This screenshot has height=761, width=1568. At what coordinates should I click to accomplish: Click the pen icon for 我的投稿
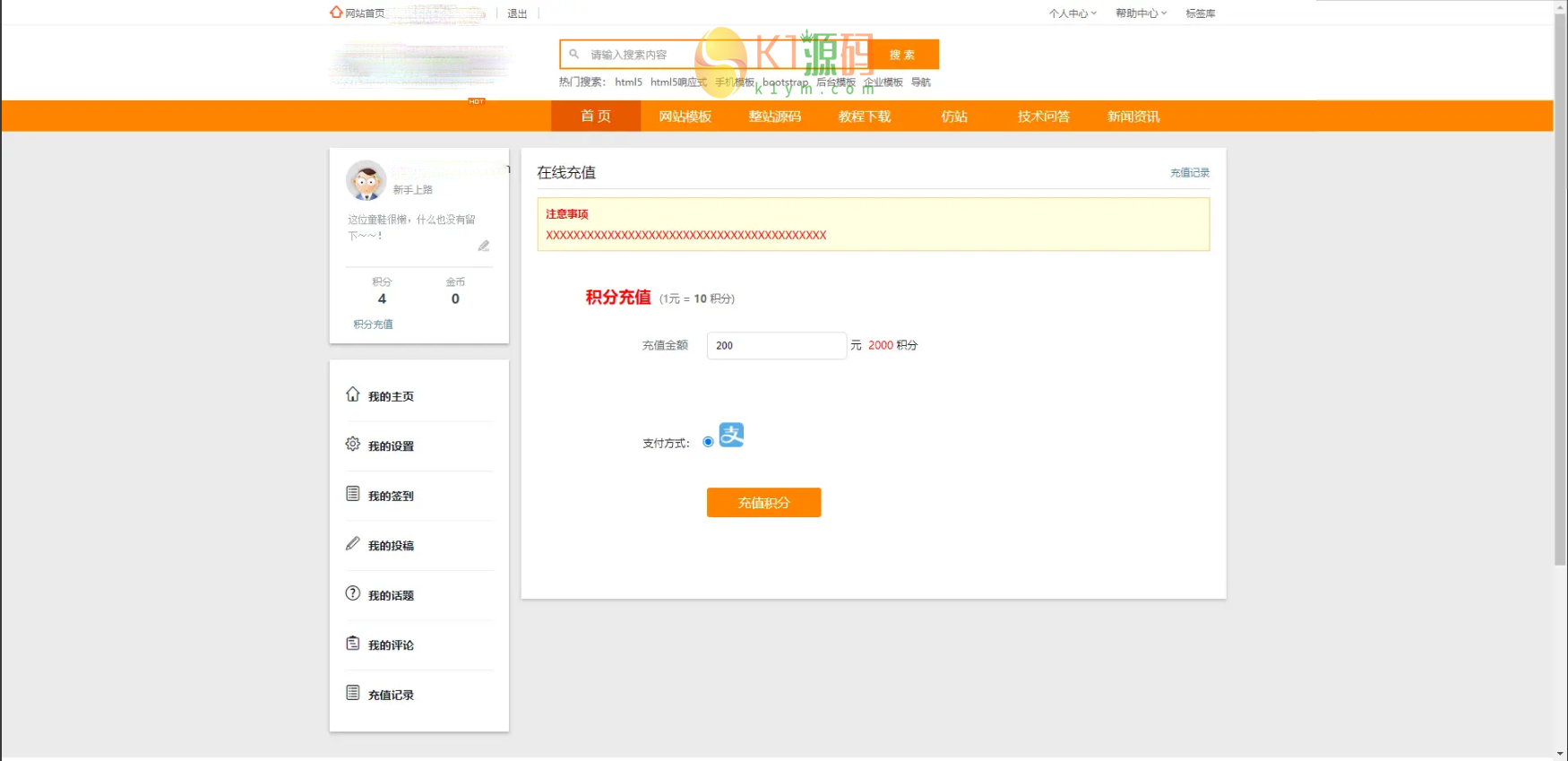pyautogui.click(x=353, y=544)
